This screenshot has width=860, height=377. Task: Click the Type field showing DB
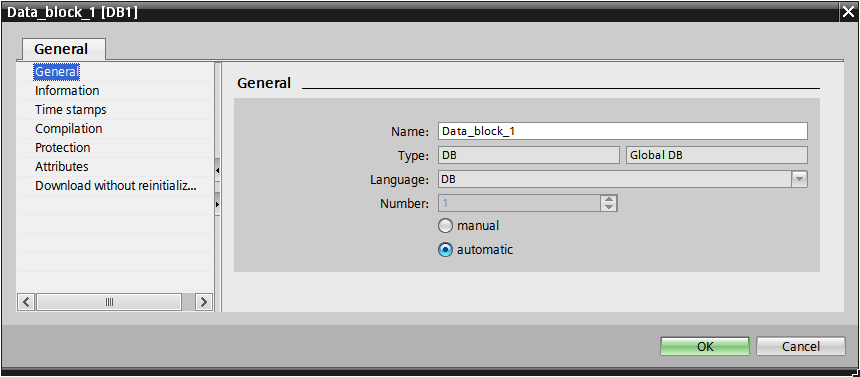[x=529, y=155]
